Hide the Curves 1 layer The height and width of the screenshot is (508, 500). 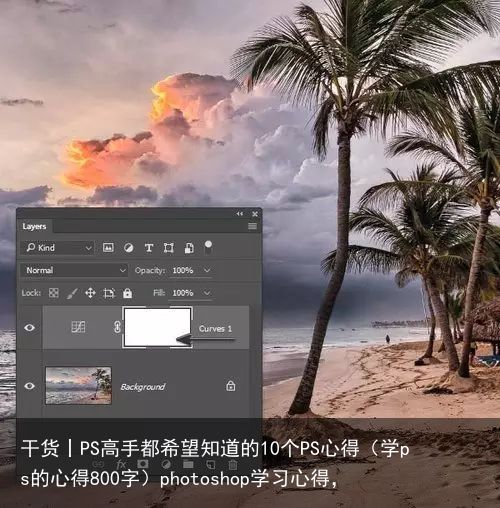29,328
